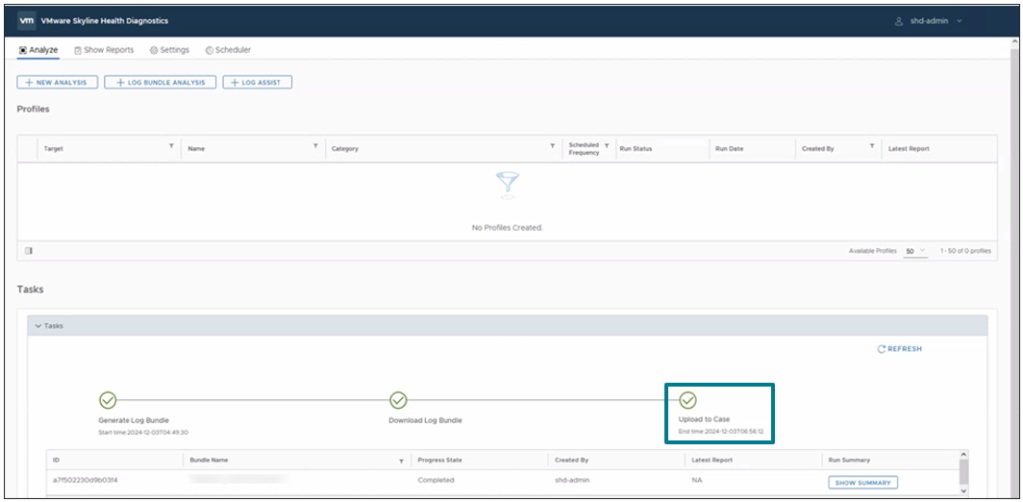Switch to the Show Reports tab
The image size is (1023, 502).
[104, 50]
